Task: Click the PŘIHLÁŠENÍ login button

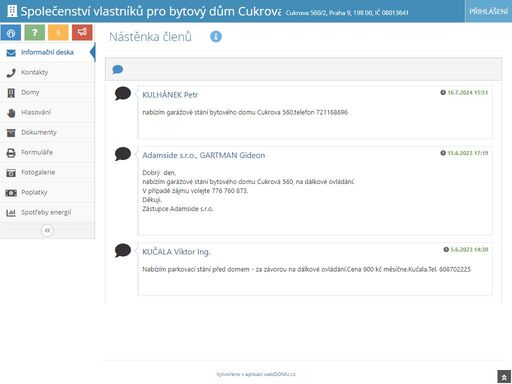Action: 488,11
